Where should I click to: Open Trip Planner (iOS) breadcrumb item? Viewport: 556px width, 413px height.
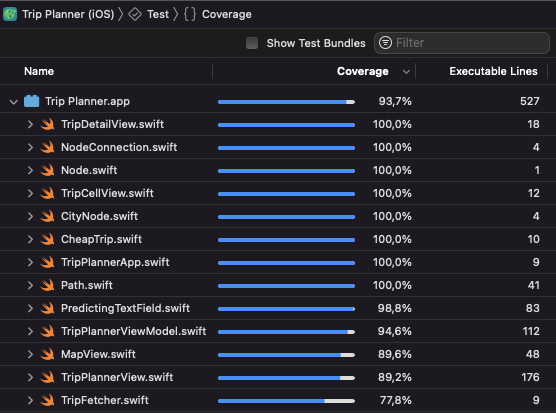coord(68,14)
